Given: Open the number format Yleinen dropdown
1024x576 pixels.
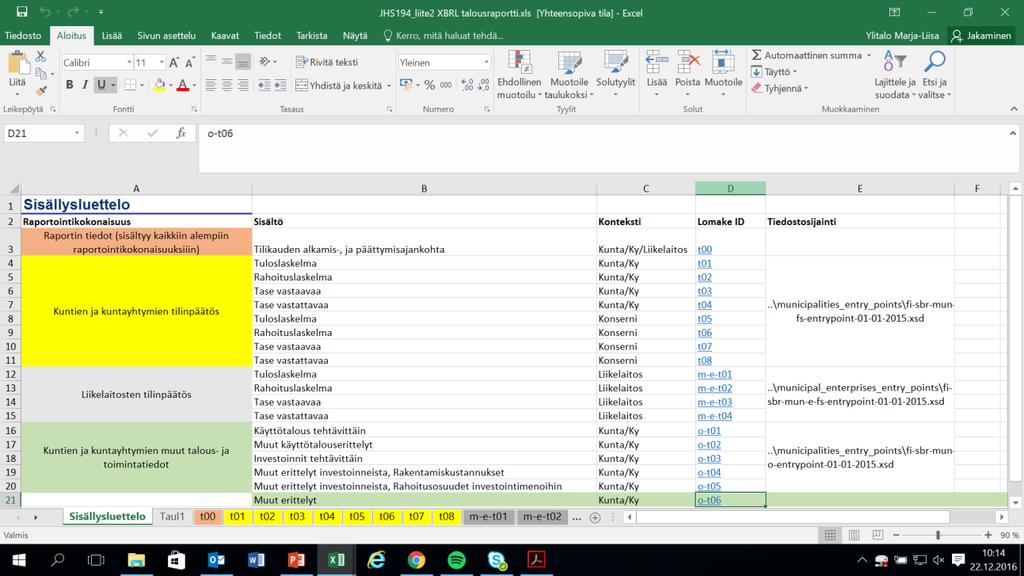Looking at the screenshot, I should tap(486, 63).
